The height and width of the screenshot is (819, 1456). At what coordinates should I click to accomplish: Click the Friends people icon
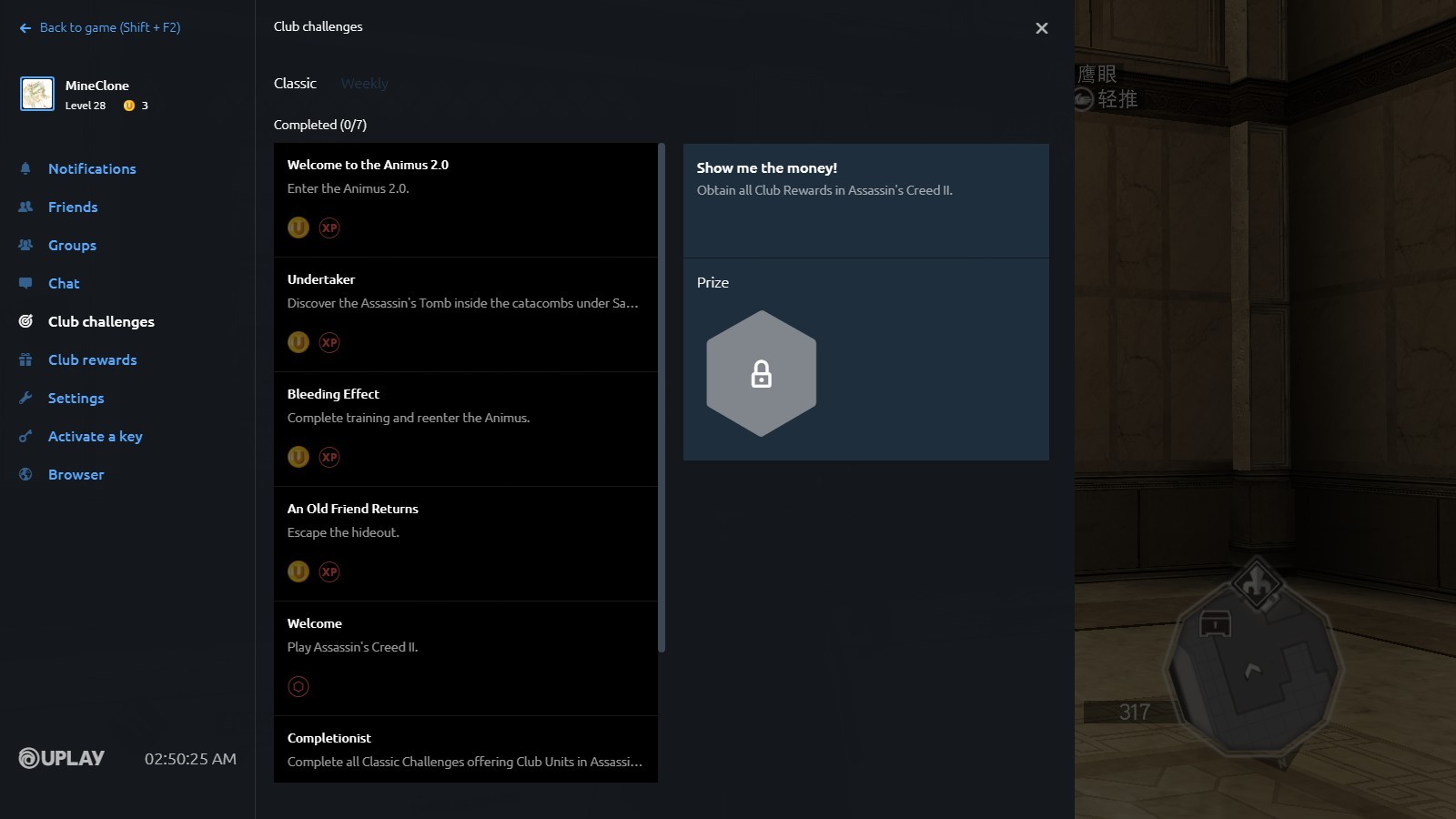[x=25, y=207]
